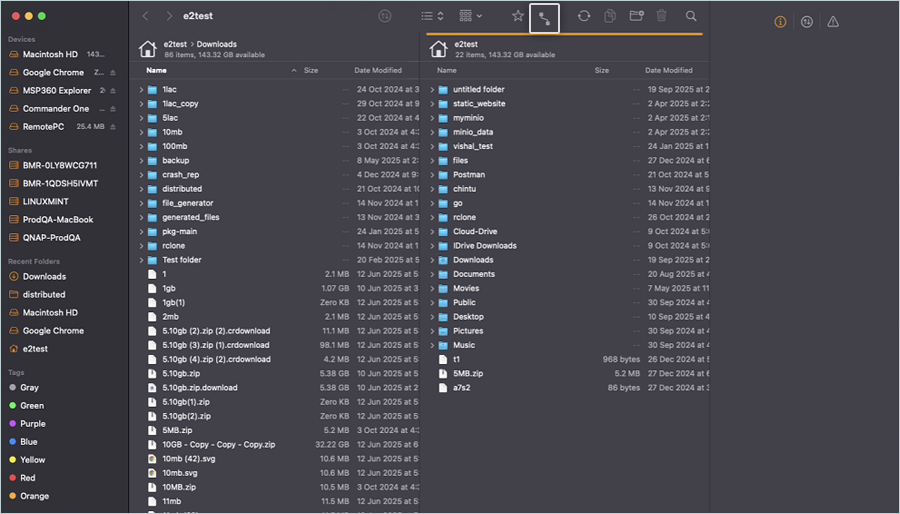Expand the Cloud-Drive folder in right pane
The width and height of the screenshot is (900, 514).
[x=432, y=231]
